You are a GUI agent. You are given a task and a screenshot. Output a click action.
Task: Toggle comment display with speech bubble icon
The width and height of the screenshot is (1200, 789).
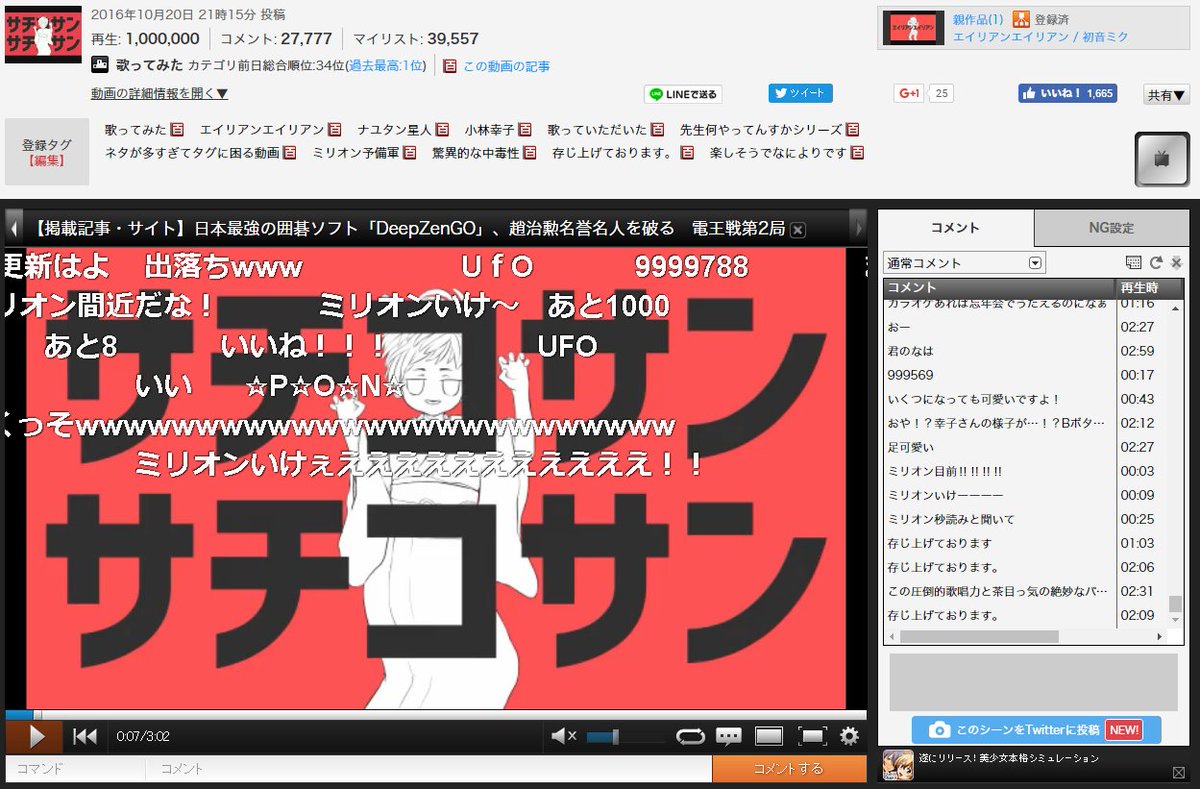729,737
